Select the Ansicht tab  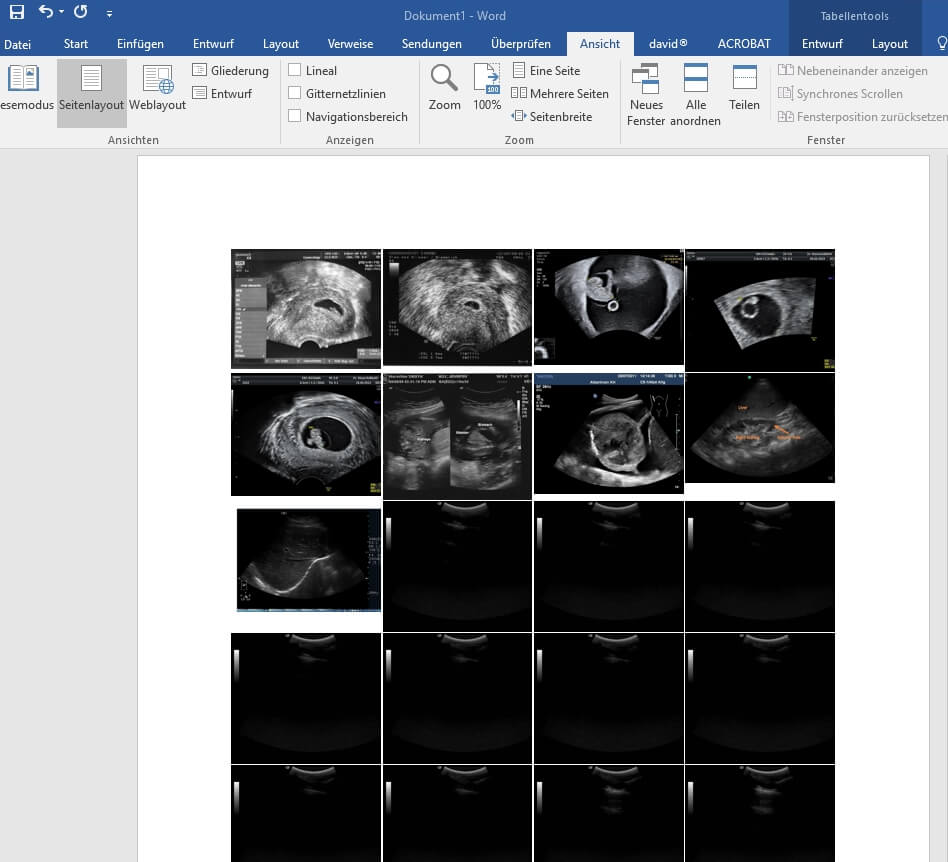tap(600, 44)
